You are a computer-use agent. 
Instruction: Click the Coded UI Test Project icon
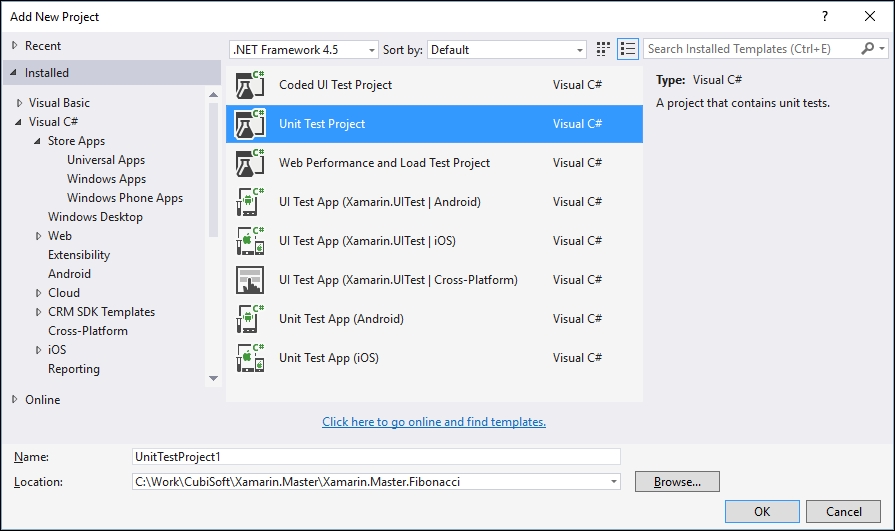250,85
